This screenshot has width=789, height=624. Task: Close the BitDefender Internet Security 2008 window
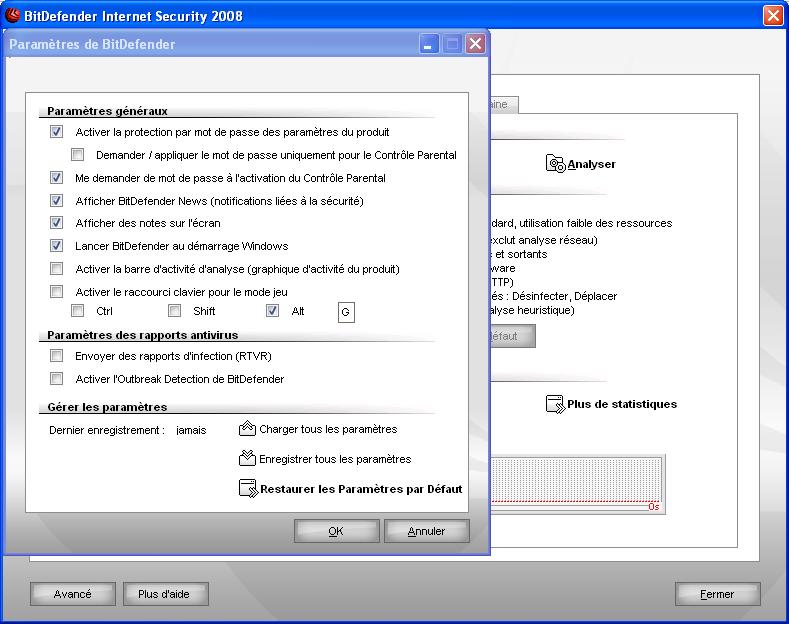coord(773,16)
